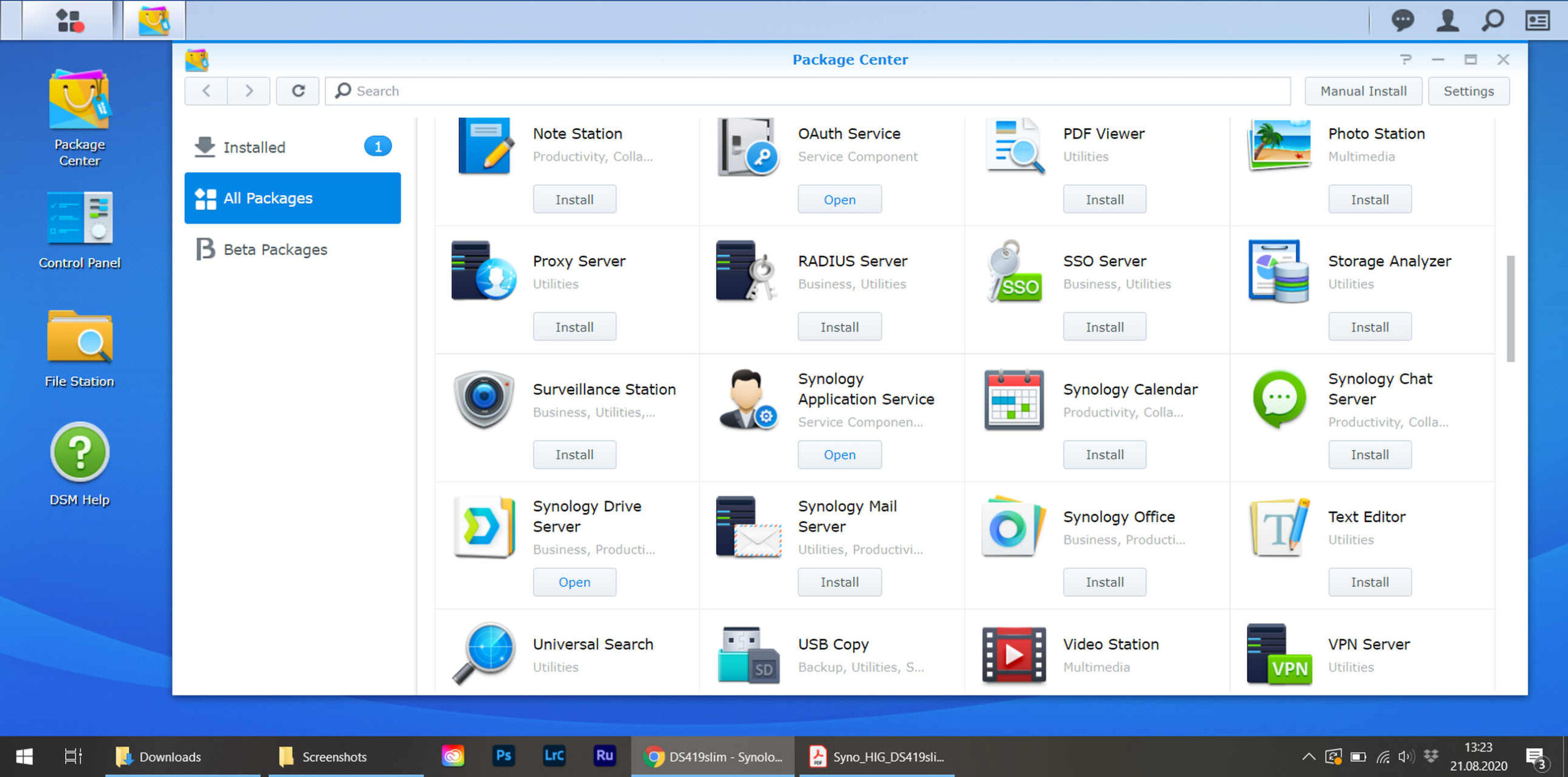
Task: Open Synology Drive Server
Action: [x=575, y=582]
